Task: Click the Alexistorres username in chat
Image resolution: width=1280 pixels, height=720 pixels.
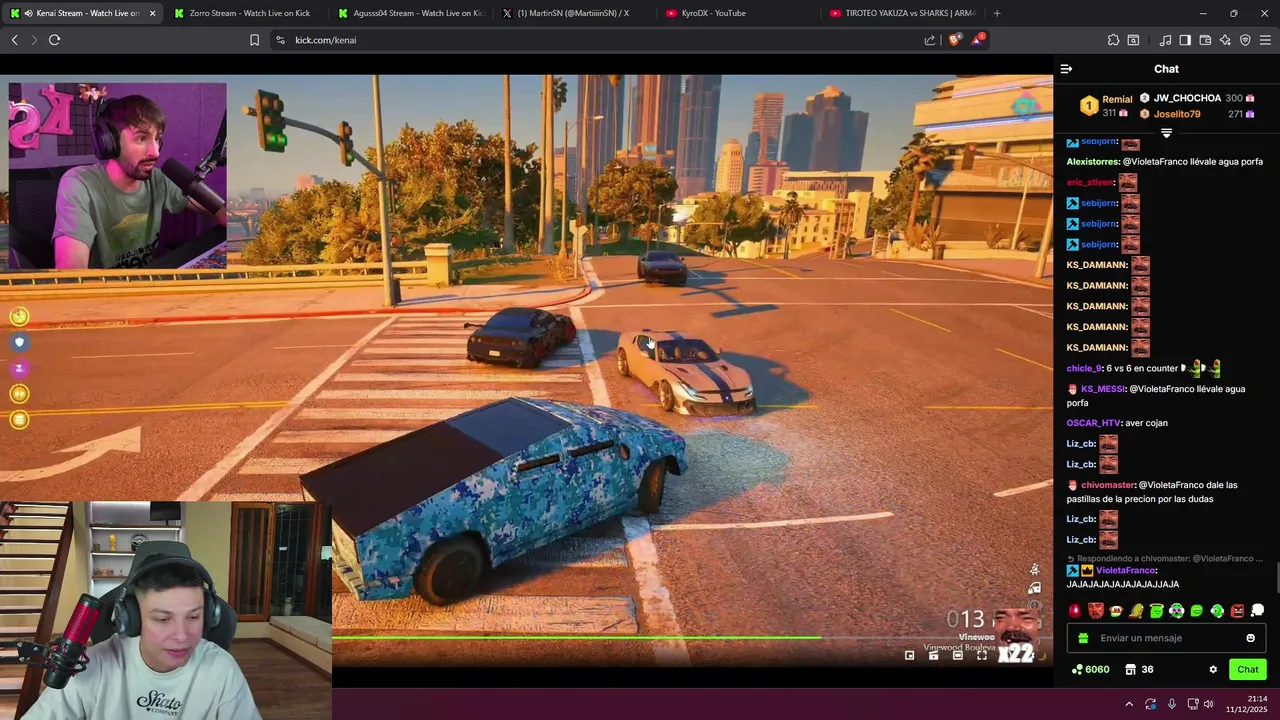Action: tap(1093, 162)
